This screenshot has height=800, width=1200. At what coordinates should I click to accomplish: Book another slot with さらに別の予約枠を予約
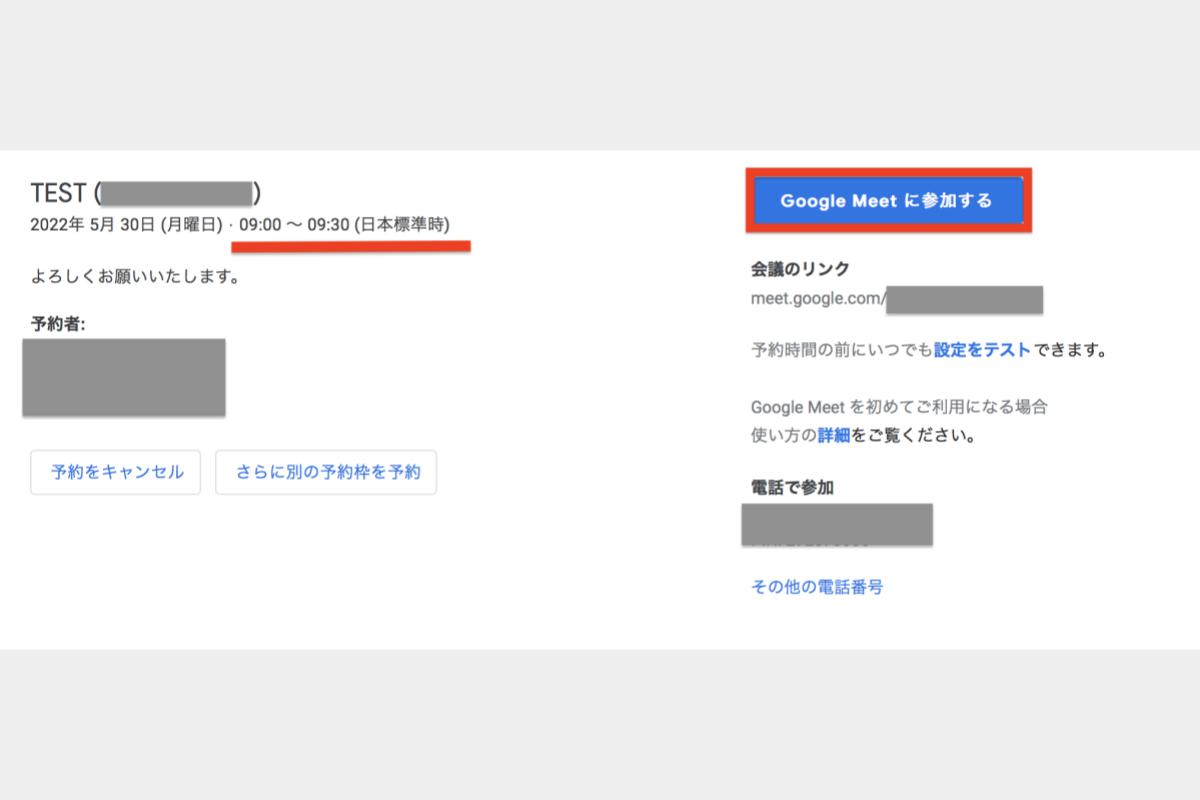(326, 472)
